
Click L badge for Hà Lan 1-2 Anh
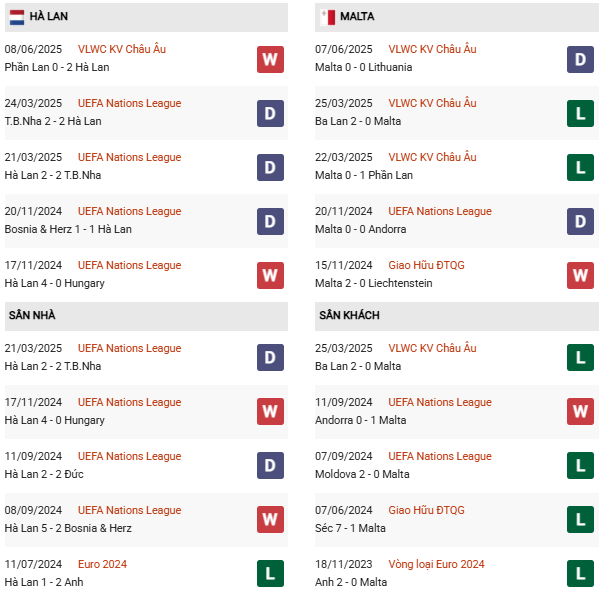click(270, 573)
